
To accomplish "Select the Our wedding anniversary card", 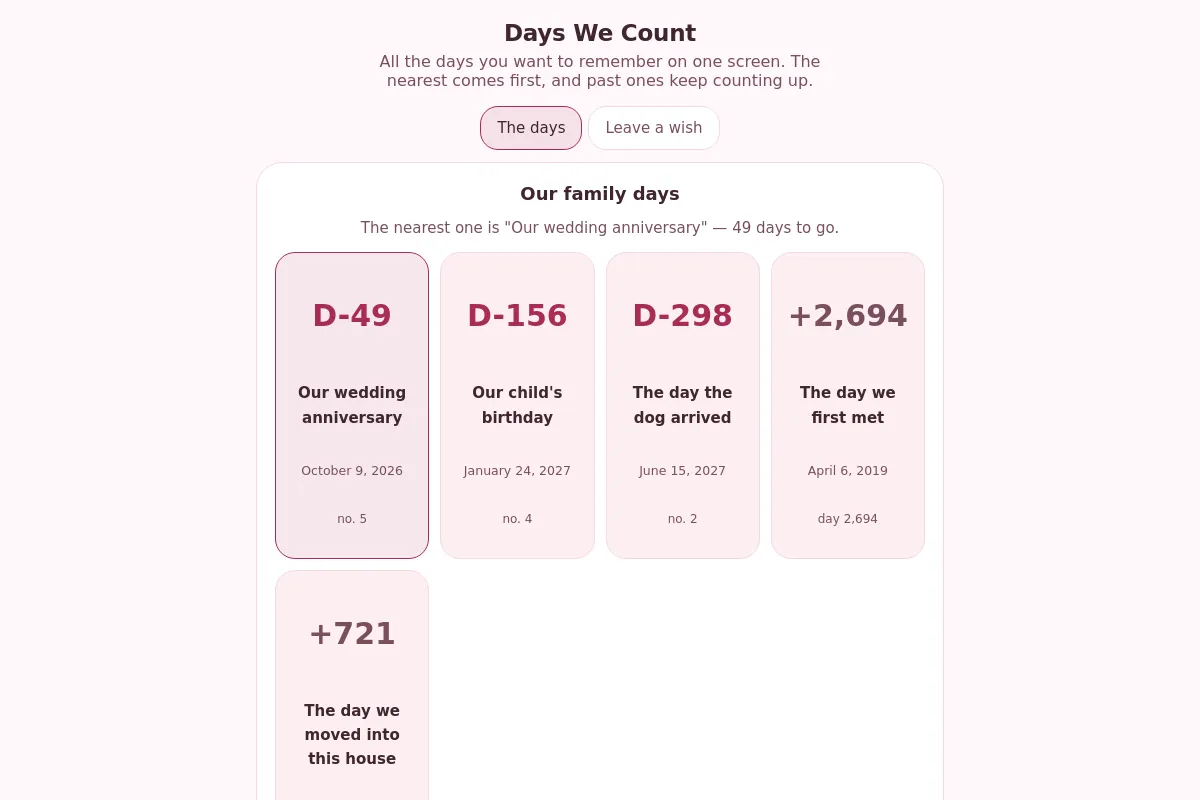I will coord(352,405).
